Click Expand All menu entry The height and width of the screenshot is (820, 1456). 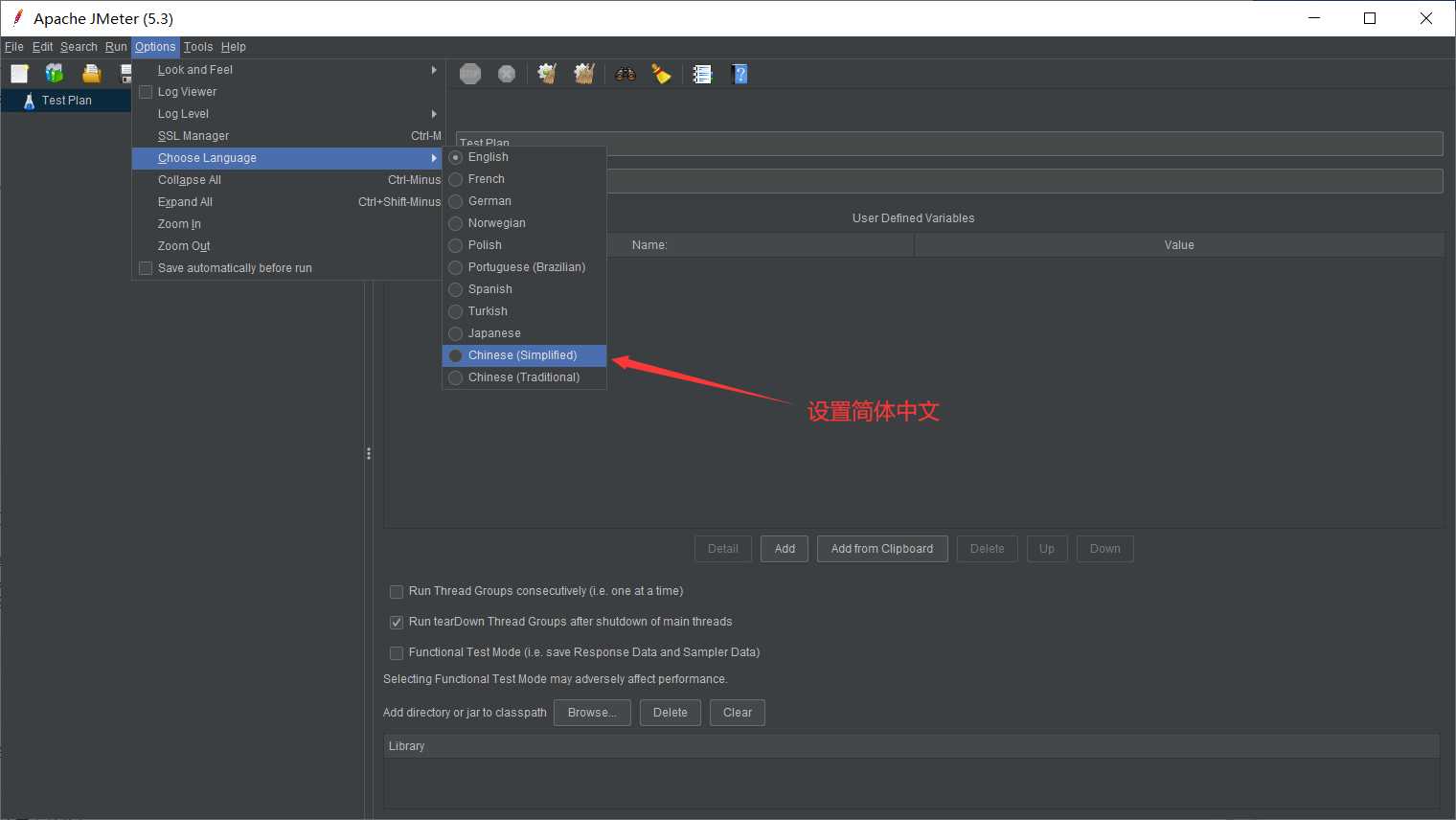coord(286,202)
